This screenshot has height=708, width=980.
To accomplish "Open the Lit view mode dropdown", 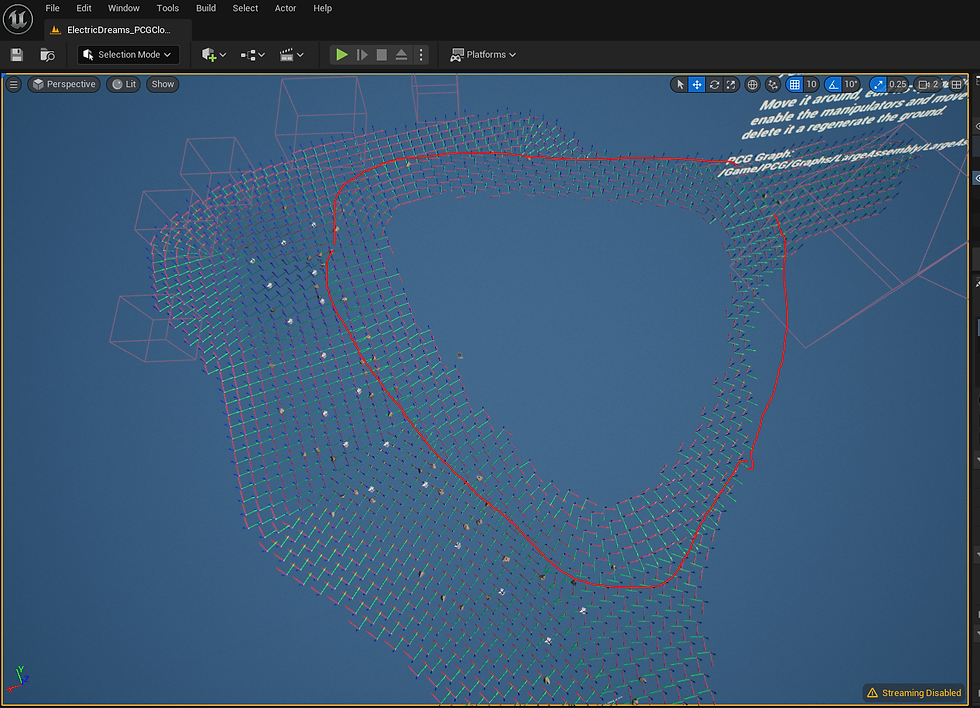I will [124, 84].
